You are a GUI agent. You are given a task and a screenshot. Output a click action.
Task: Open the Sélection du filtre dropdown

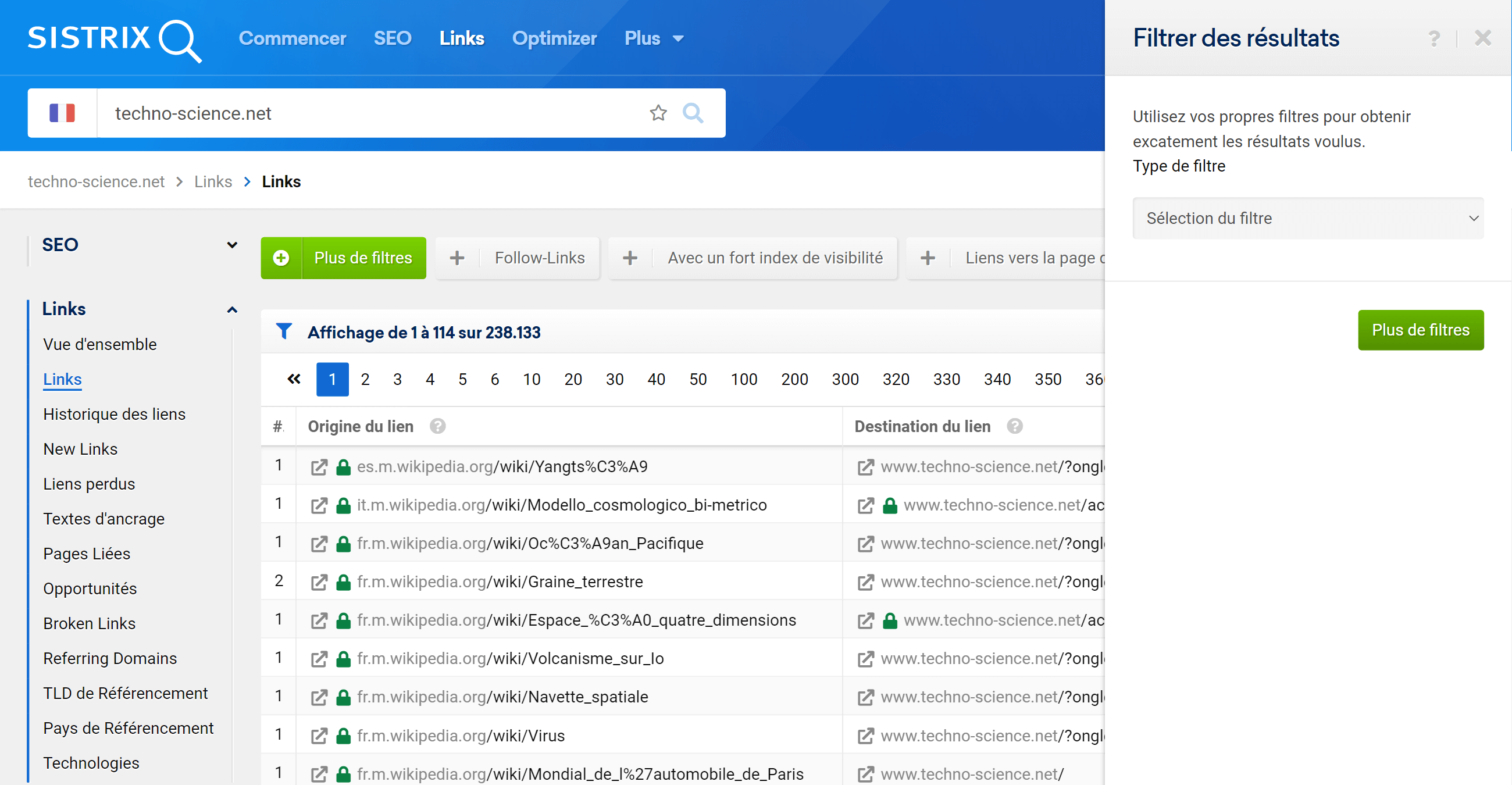pyautogui.click(x=1308, y=218)
